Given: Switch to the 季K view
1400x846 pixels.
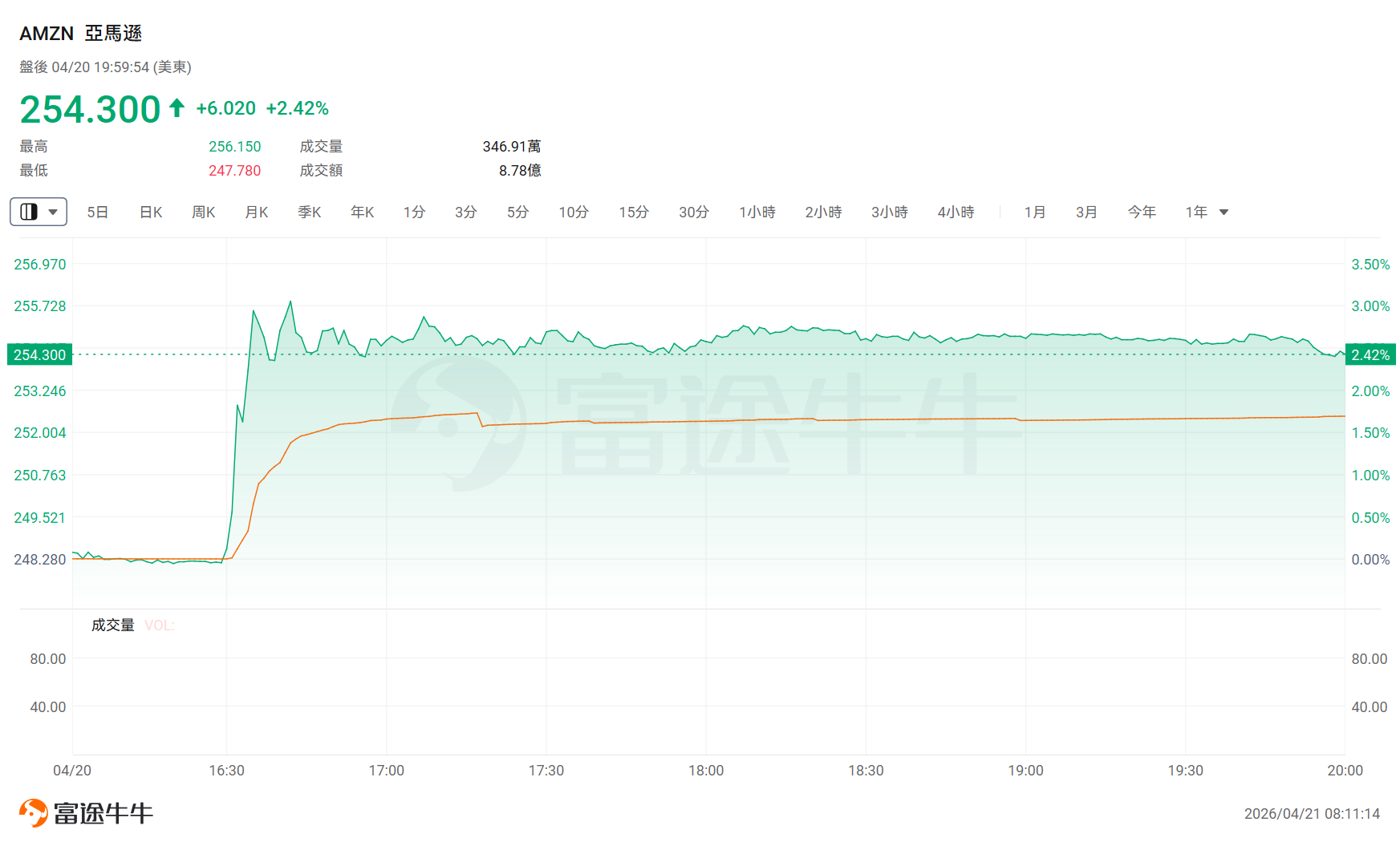Looking at the screenshot, I should click(310, 213).
